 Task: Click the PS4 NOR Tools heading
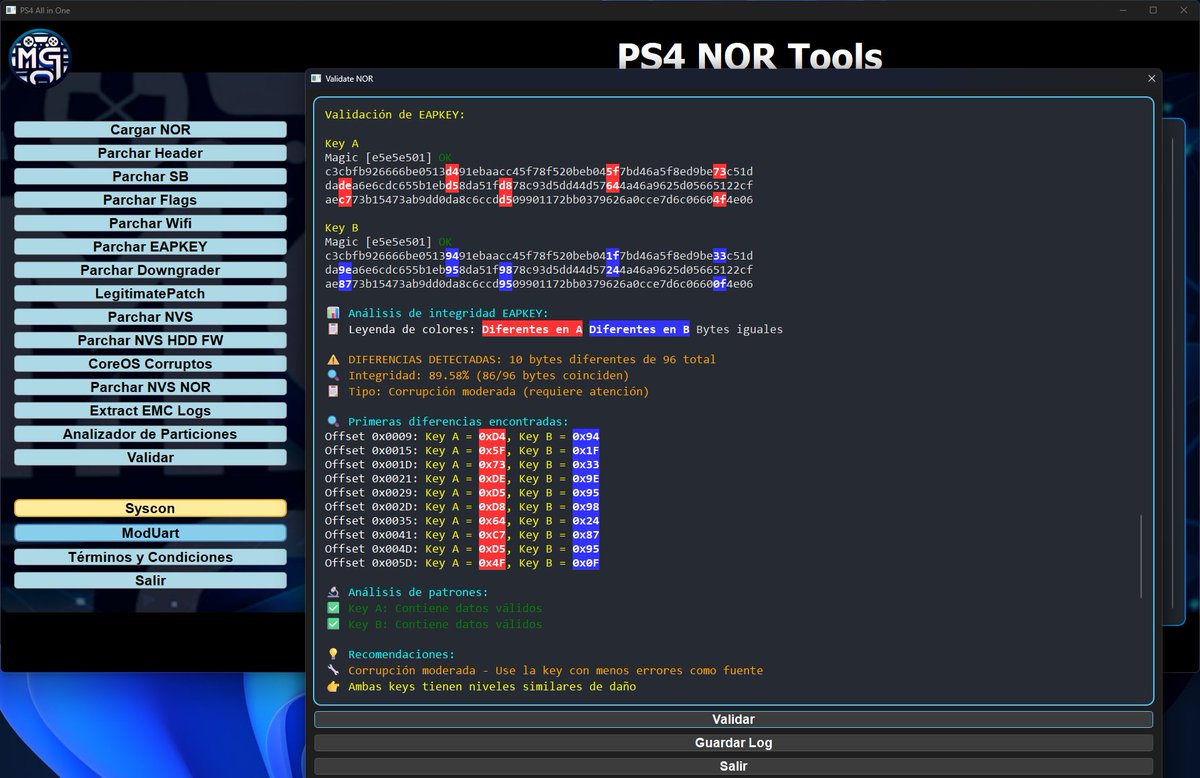click(x=750, y=55)
